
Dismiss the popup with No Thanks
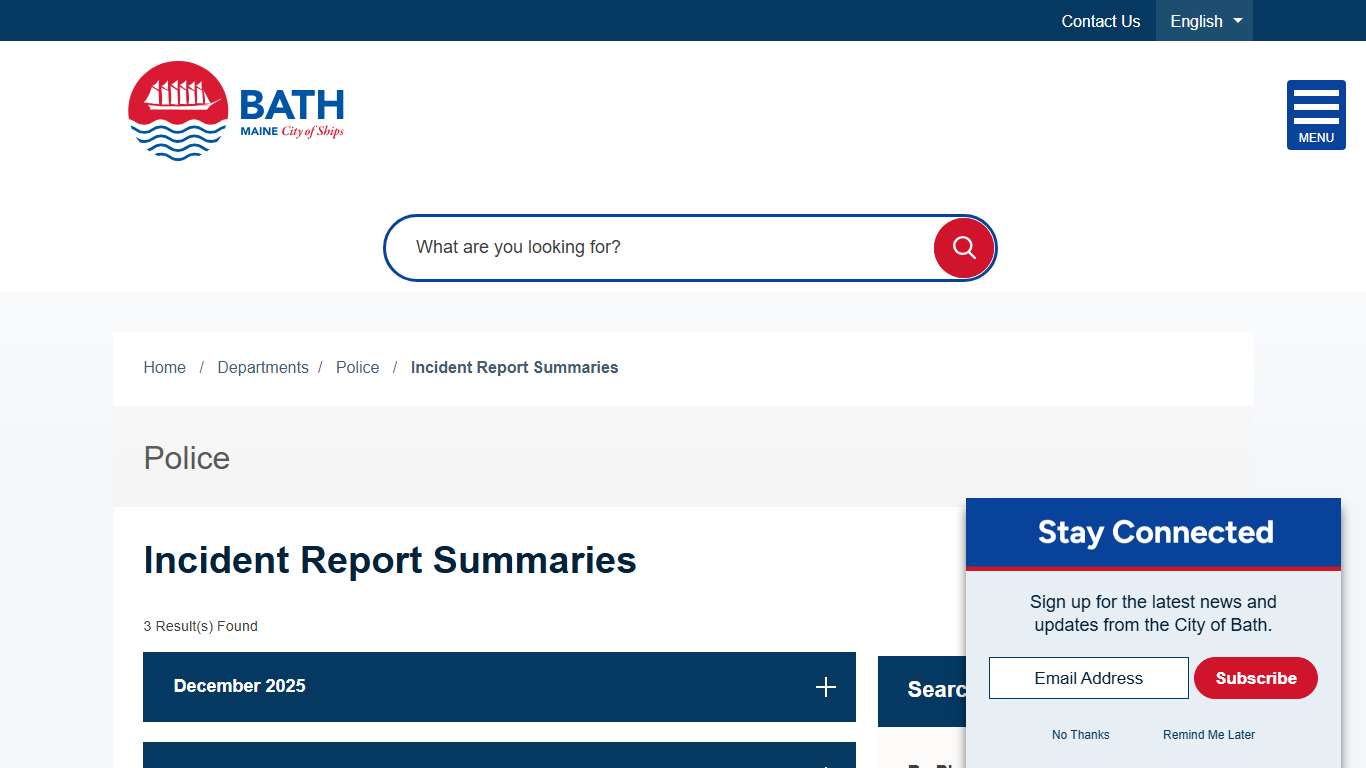click(x=1080, y=735)
